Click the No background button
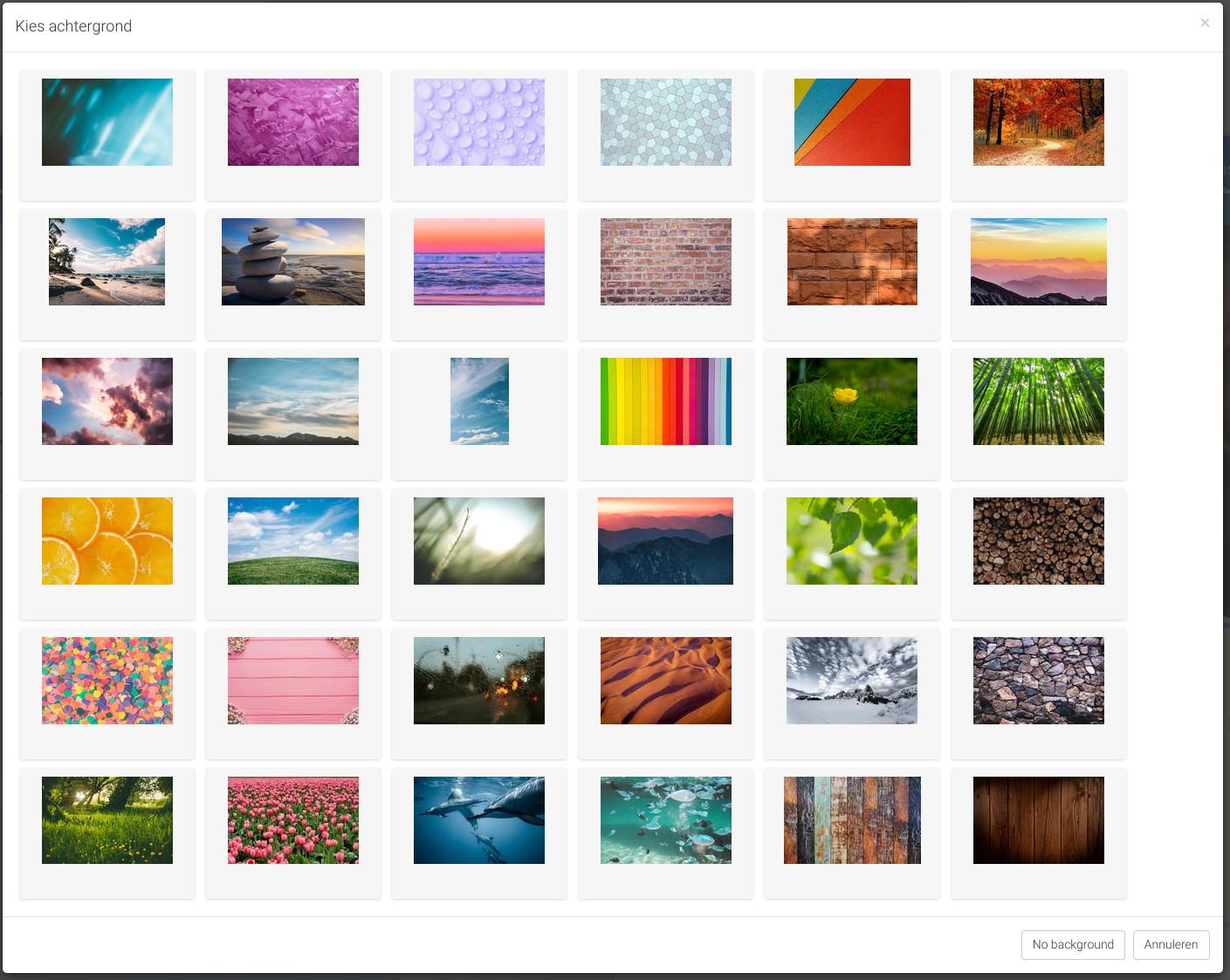This screenshot has width=1230, height=980. (1073, 944)
